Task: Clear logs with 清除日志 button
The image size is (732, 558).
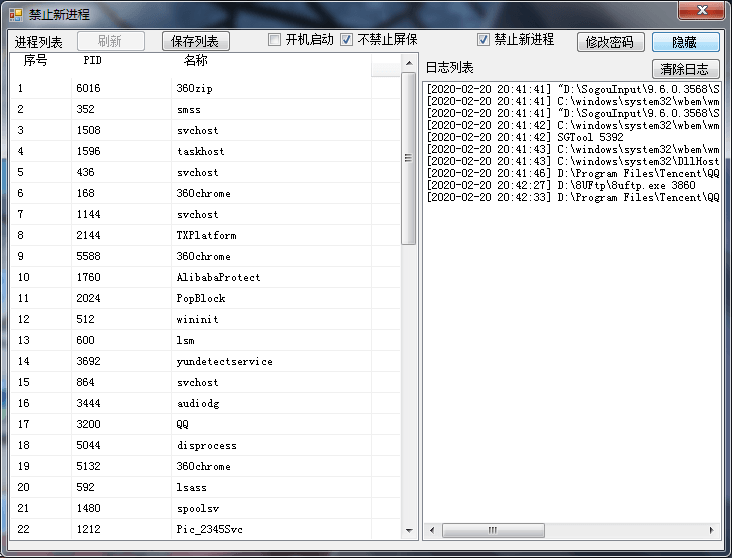Action: [685, 69]
